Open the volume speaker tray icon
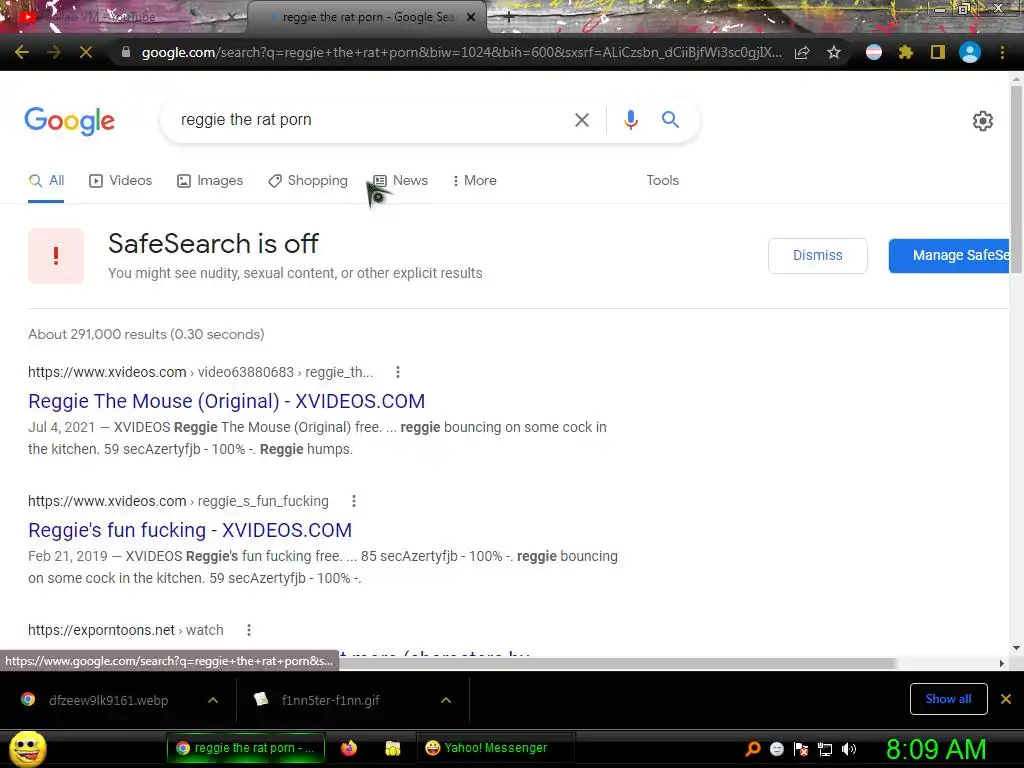The height and width of the screenshot is (768, 1024). [849, 749]
